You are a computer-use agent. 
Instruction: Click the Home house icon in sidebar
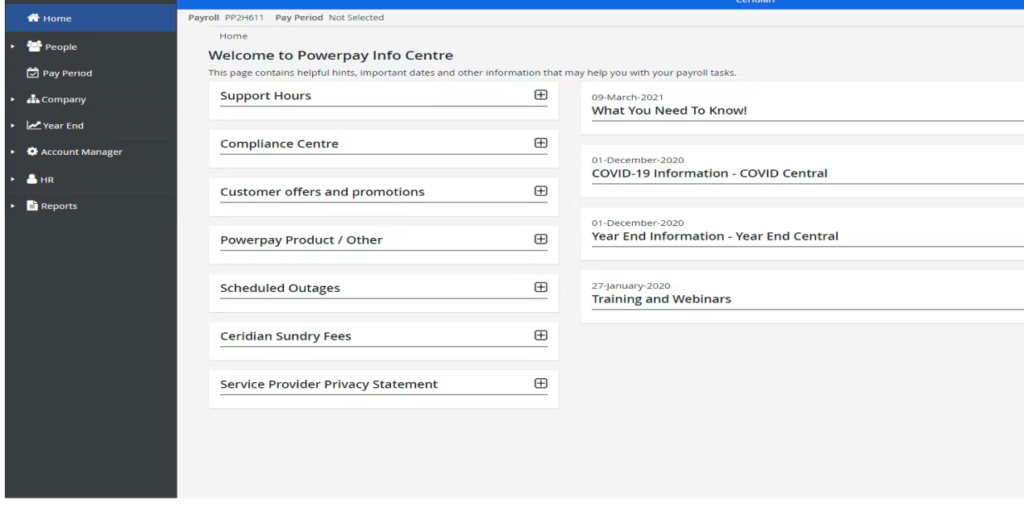[33, 18]
